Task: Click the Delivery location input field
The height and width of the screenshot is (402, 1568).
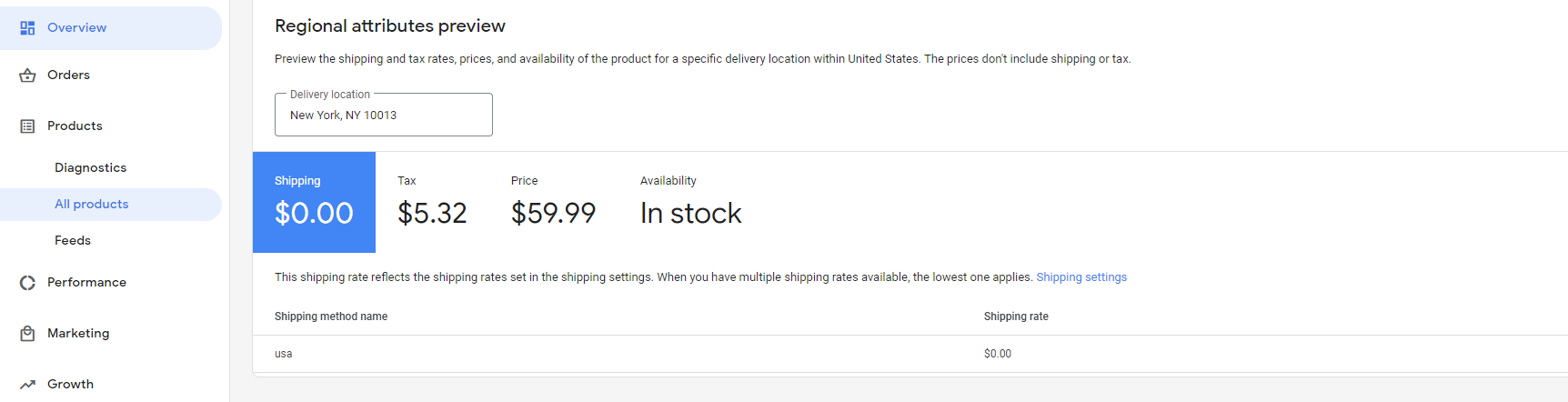Action: point(384,115)
